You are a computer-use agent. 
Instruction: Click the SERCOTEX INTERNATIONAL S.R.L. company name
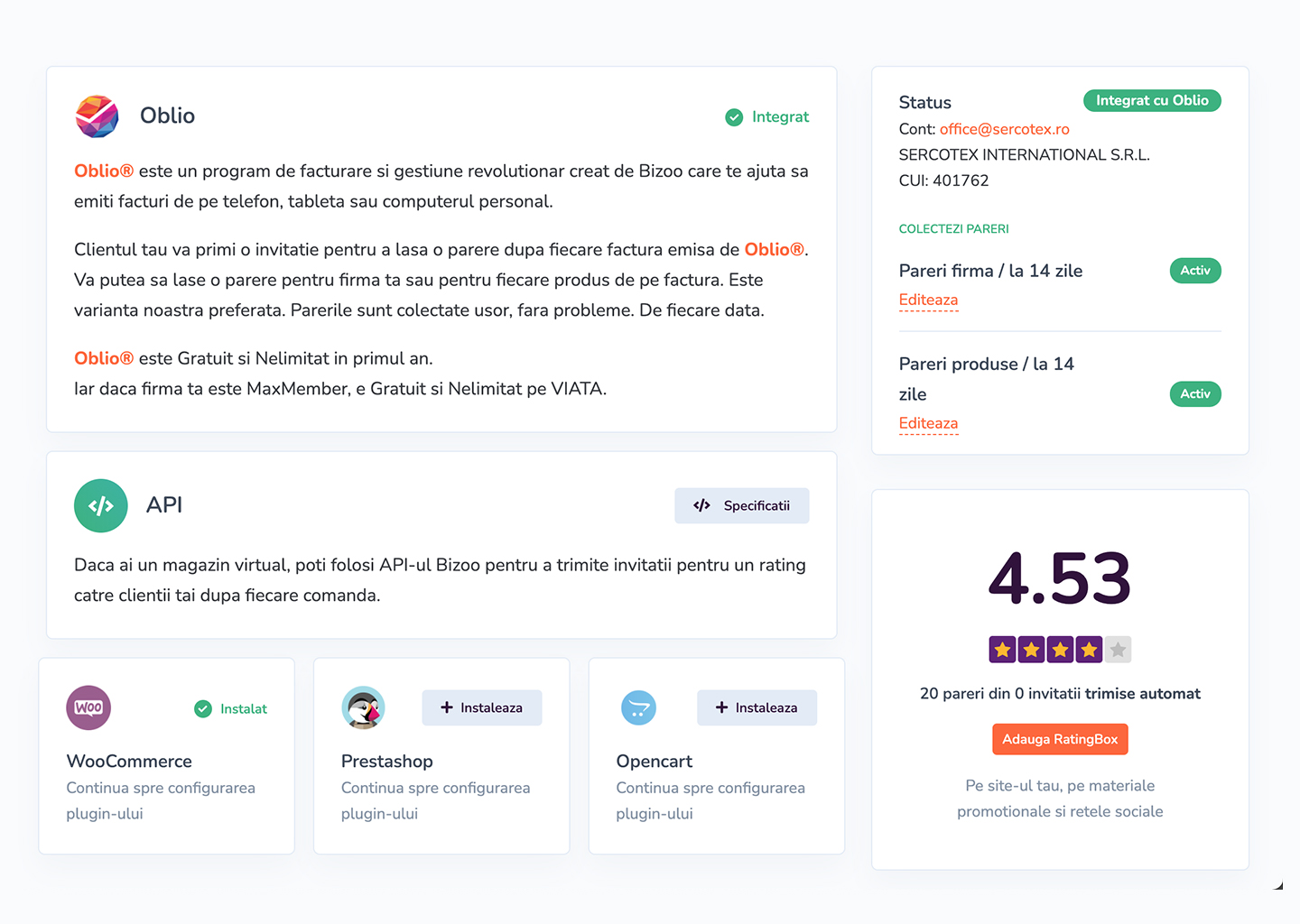[x=1025, y=155]
